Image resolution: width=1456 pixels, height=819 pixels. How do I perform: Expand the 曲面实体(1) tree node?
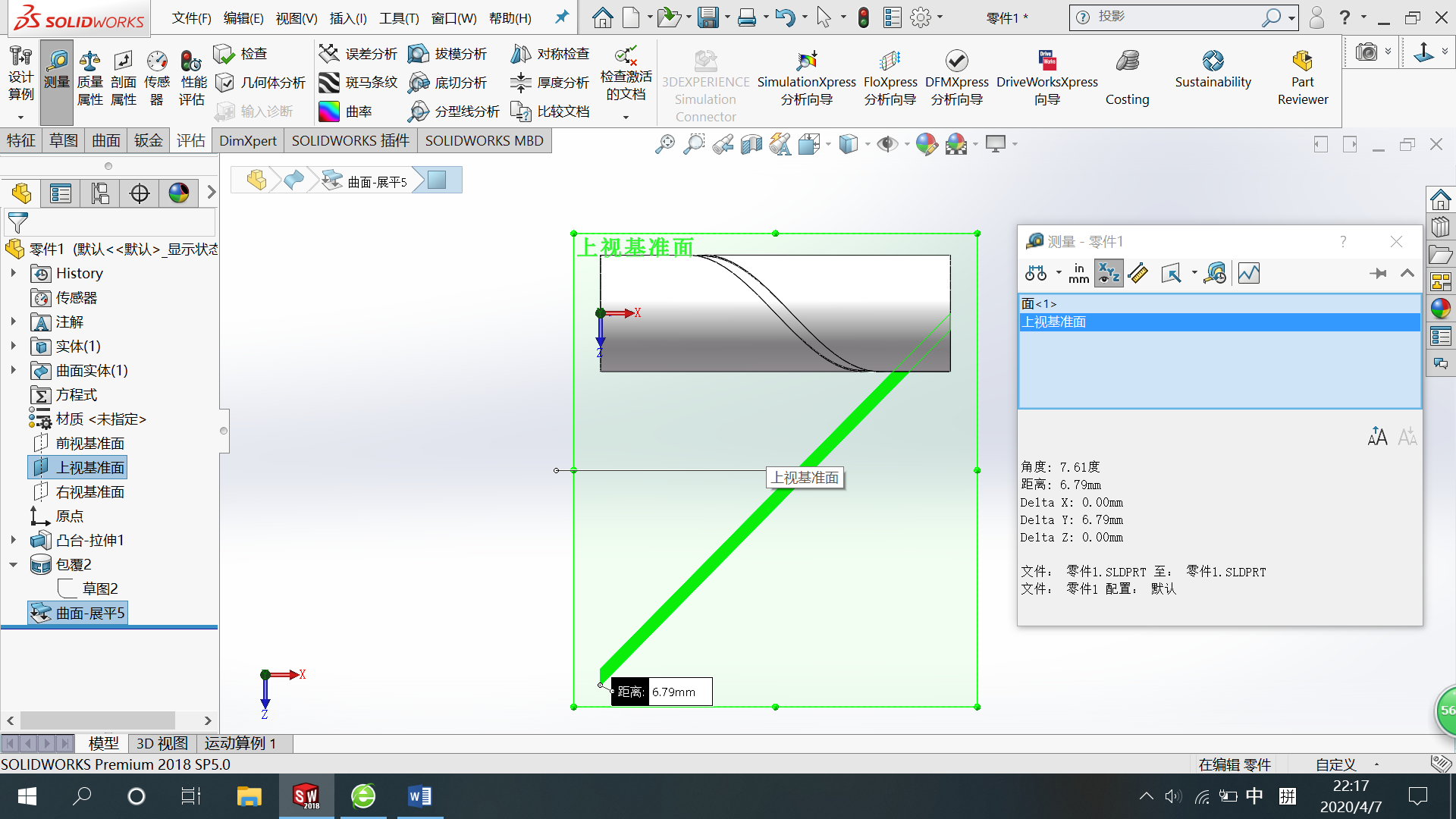pos(13,370)
